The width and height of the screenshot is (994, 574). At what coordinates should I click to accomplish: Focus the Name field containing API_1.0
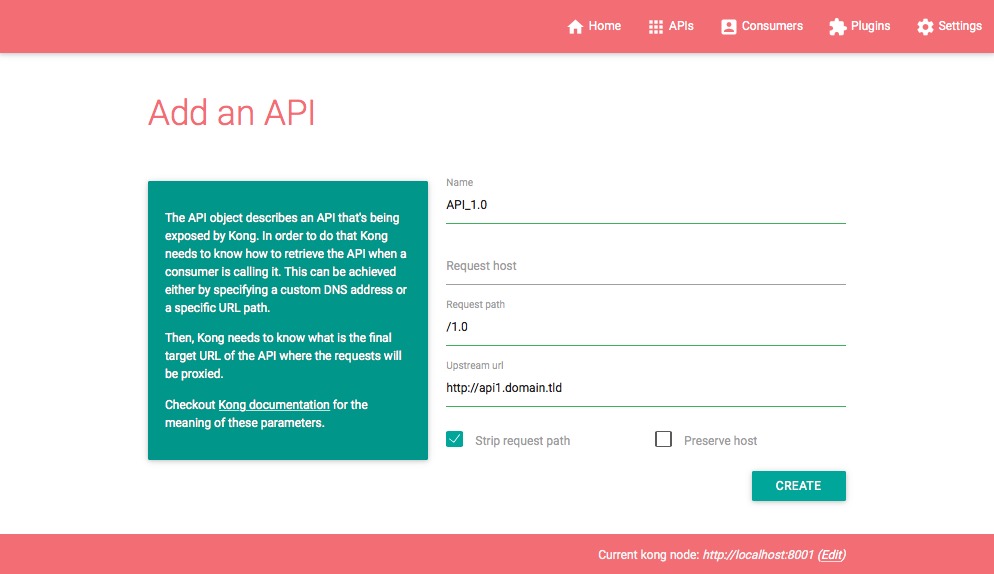point(645,205)
